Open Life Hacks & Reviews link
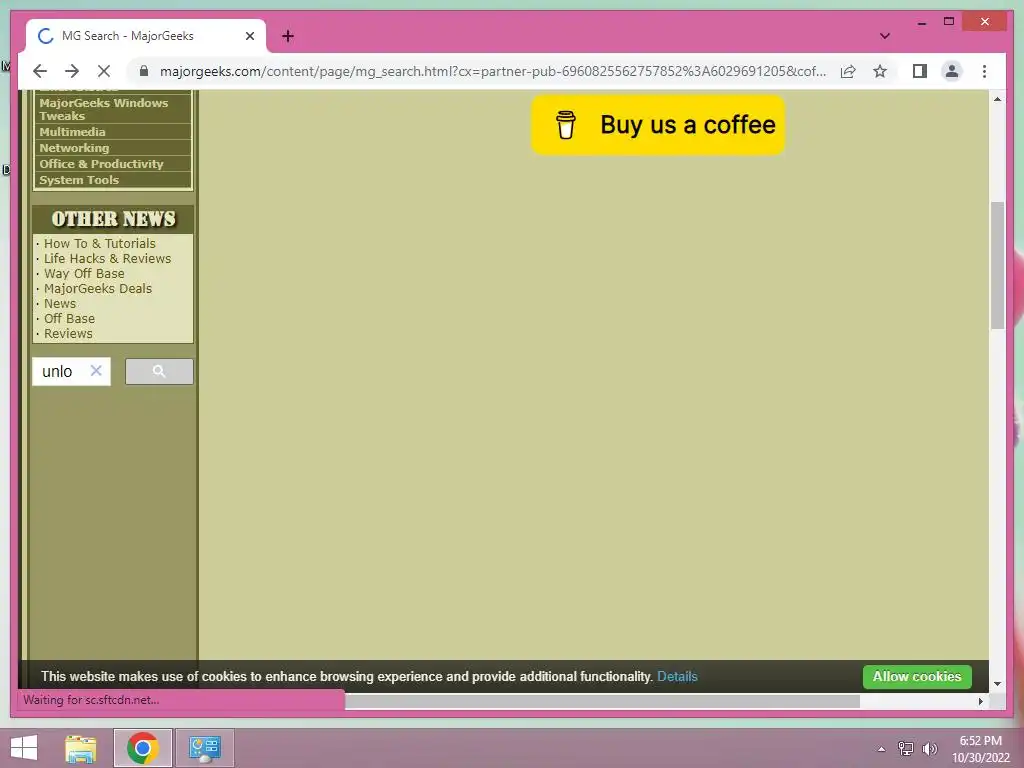Viewport: 1024px width, 768px height. click(107, 259)
